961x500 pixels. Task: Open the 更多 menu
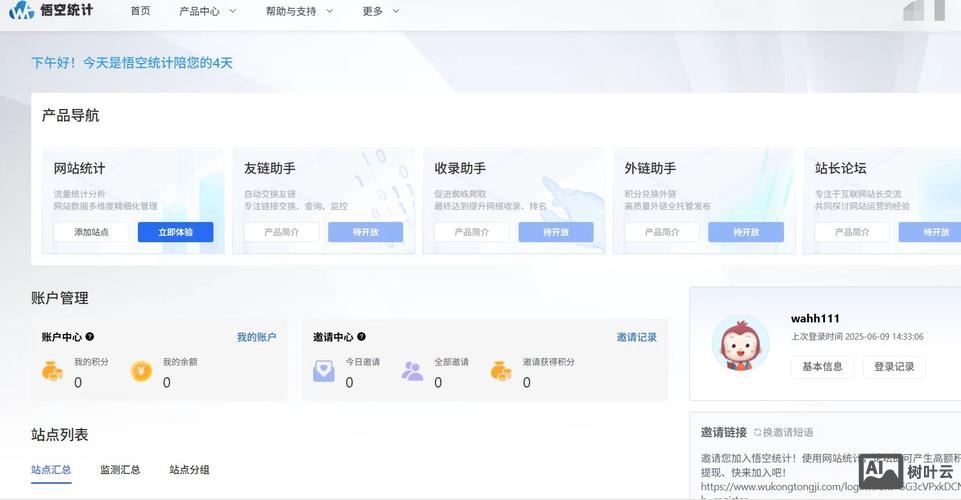373,11
